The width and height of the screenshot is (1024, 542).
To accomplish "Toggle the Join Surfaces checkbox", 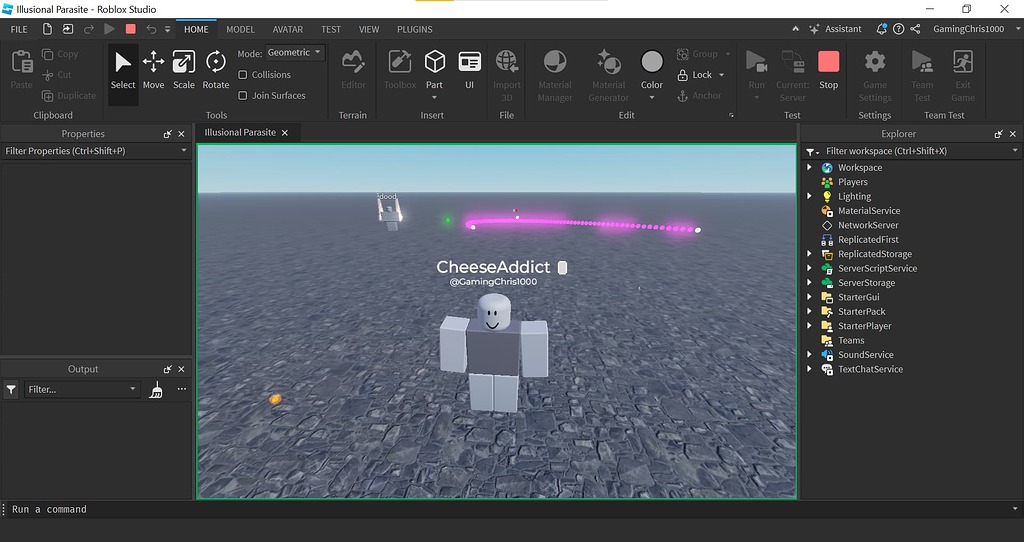I will [x=243, y=96].
